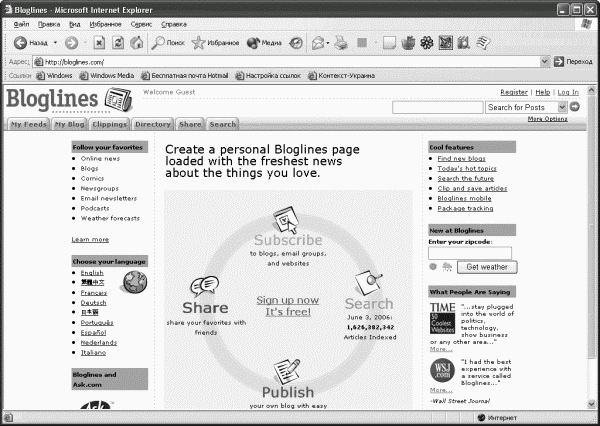
Task: Open the Сервис menu
Action: pos(141,24)
